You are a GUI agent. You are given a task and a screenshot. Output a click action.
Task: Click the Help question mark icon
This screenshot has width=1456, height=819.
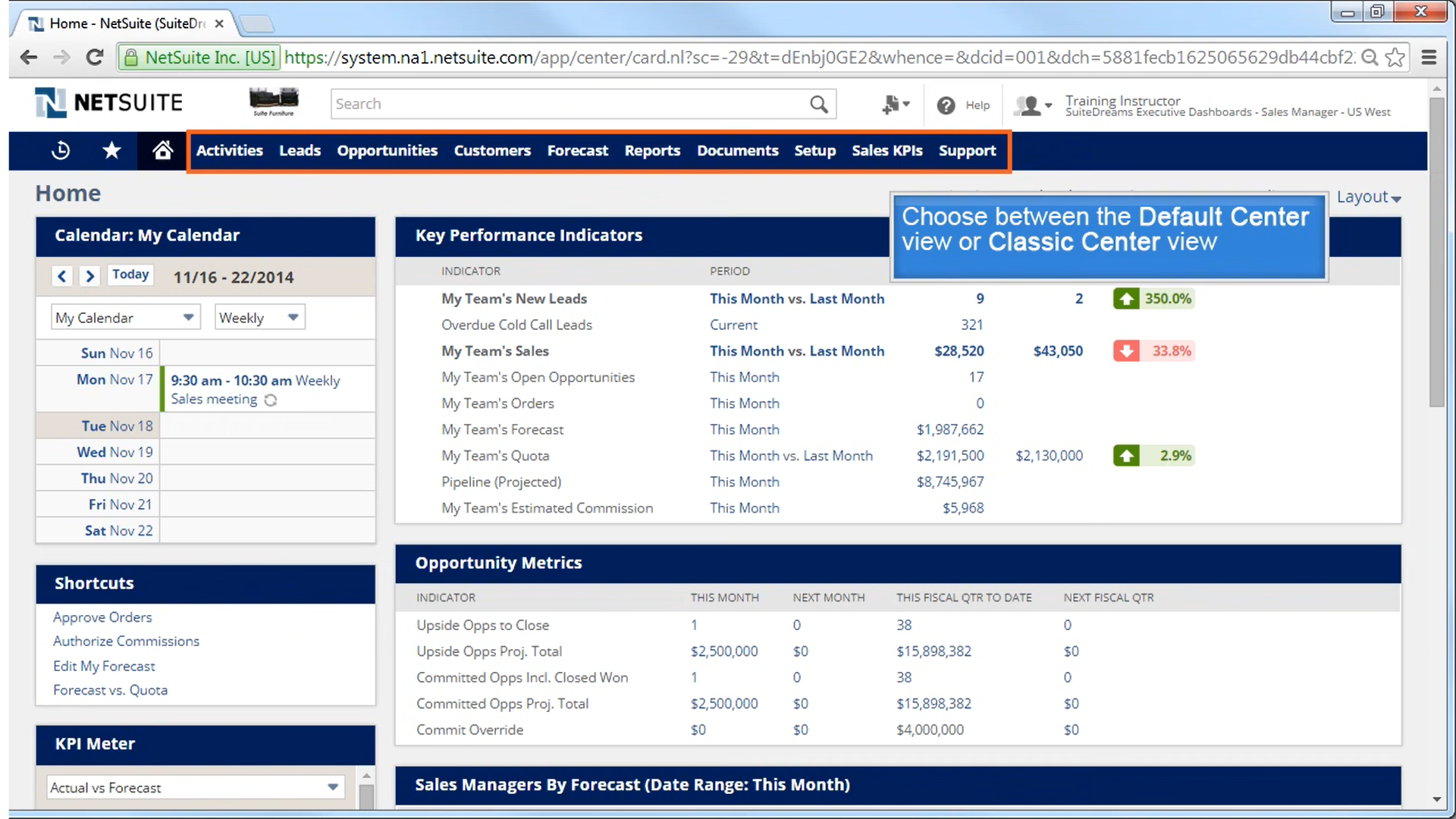pyautogui.click(x=946, y=105)
